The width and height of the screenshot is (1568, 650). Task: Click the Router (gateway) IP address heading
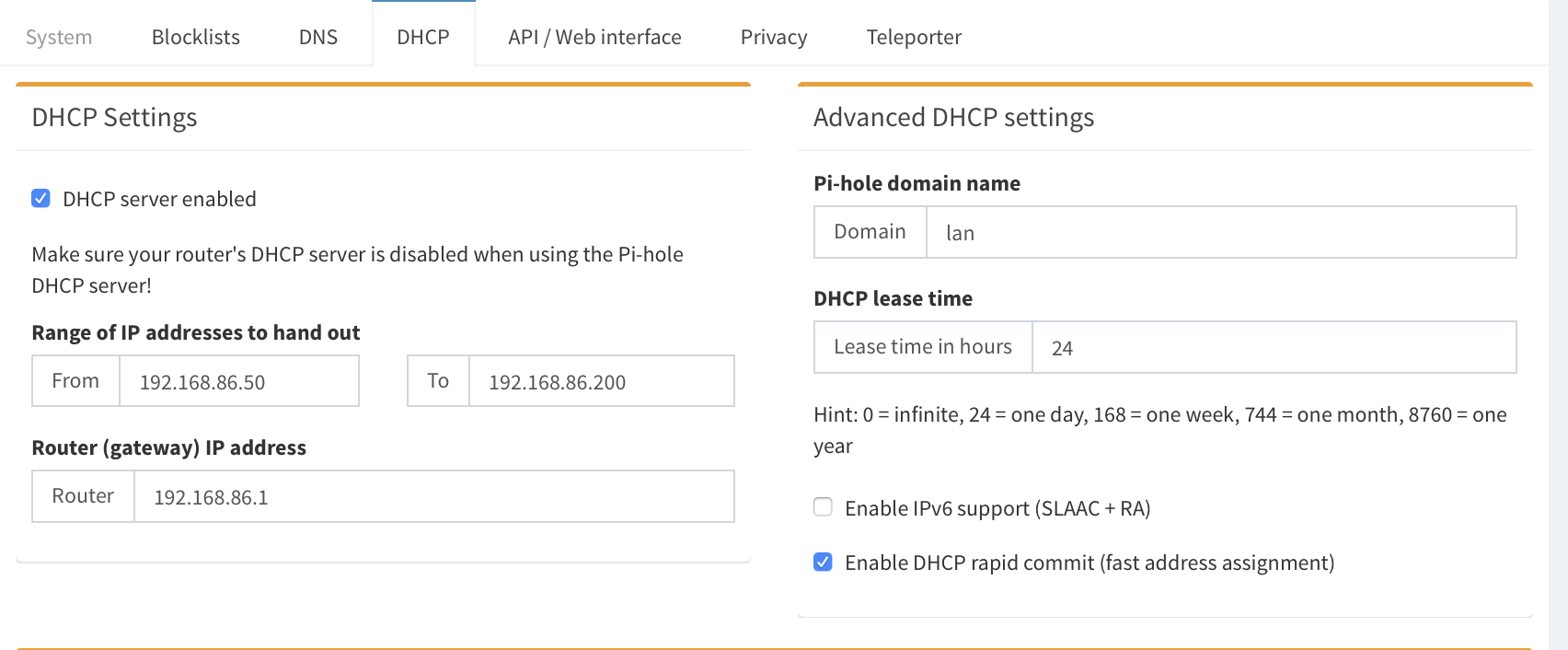point(169,447)
